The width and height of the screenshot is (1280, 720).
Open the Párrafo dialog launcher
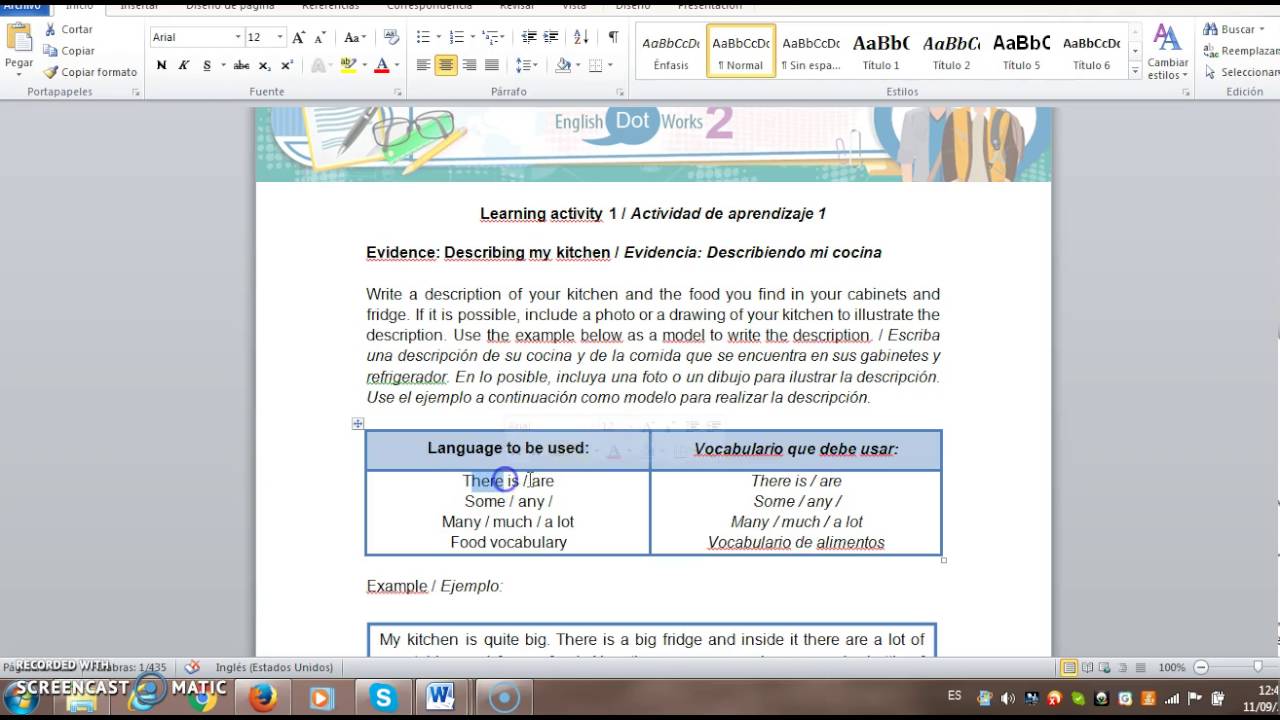click(622, 92)
